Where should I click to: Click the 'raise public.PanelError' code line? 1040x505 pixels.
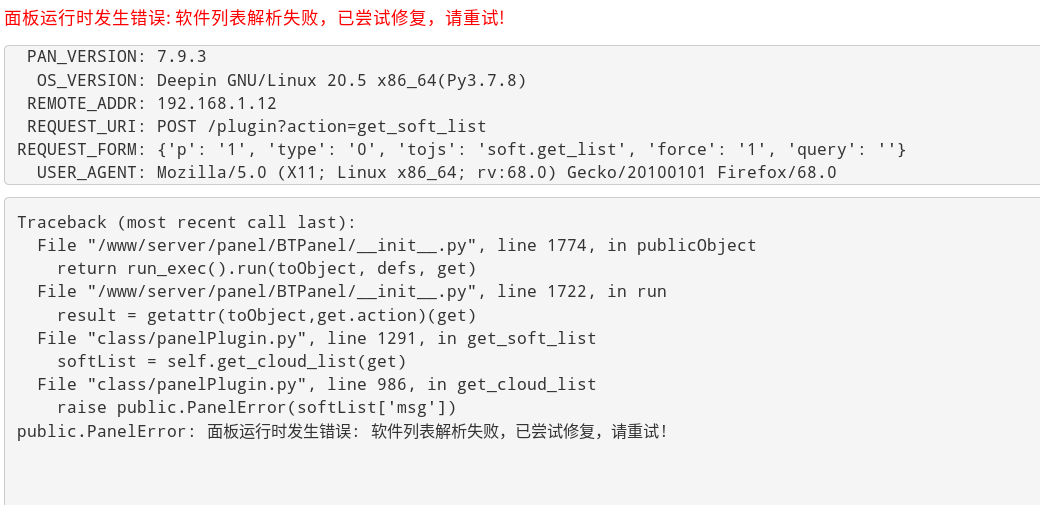256,407
